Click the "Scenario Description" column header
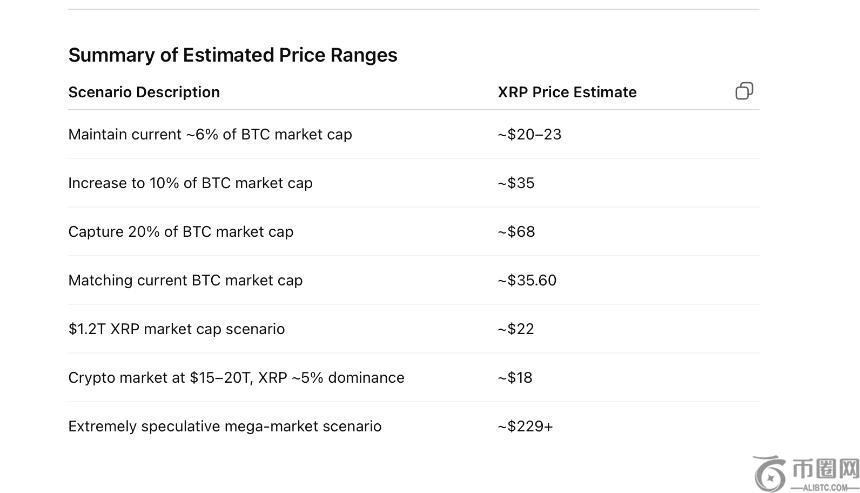The height and width of the screenshot is (493, 860). point(144,92)
